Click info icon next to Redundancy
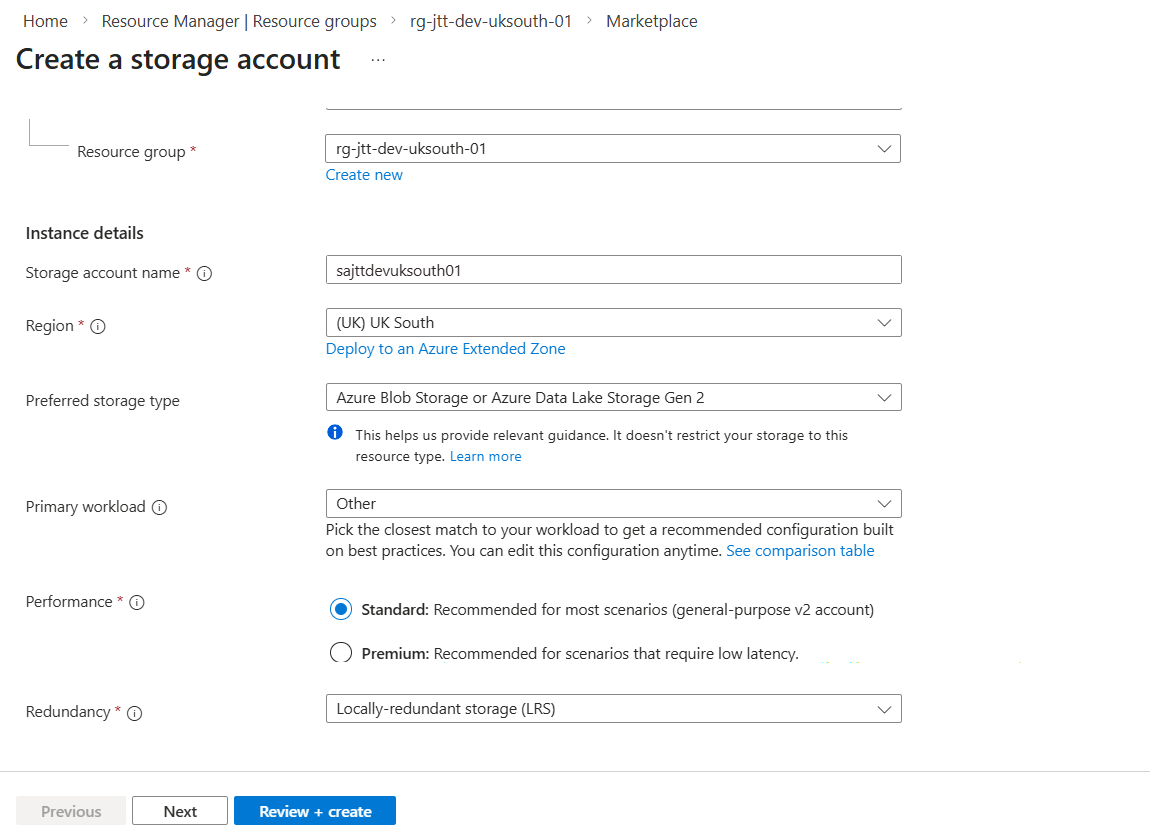Image resolution: width=1150 pixels, height=837 pixels. (x=134, y=713)
